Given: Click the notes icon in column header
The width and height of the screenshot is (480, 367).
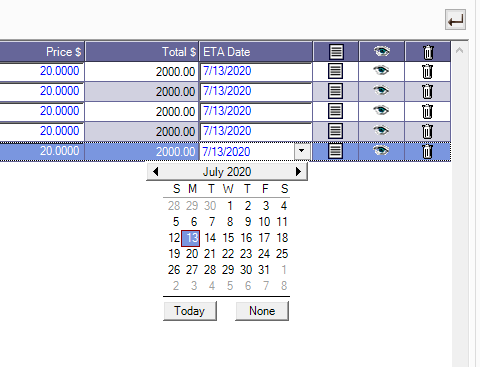Looking at the screenshot, I should (x=336, y=52).
